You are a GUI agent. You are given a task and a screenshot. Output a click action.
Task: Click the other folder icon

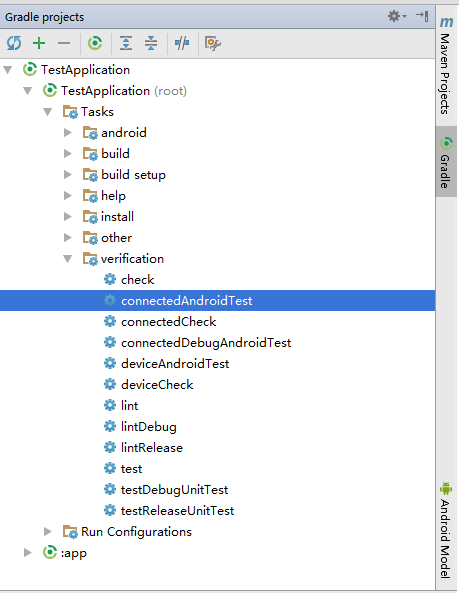(x=90, y=238)
